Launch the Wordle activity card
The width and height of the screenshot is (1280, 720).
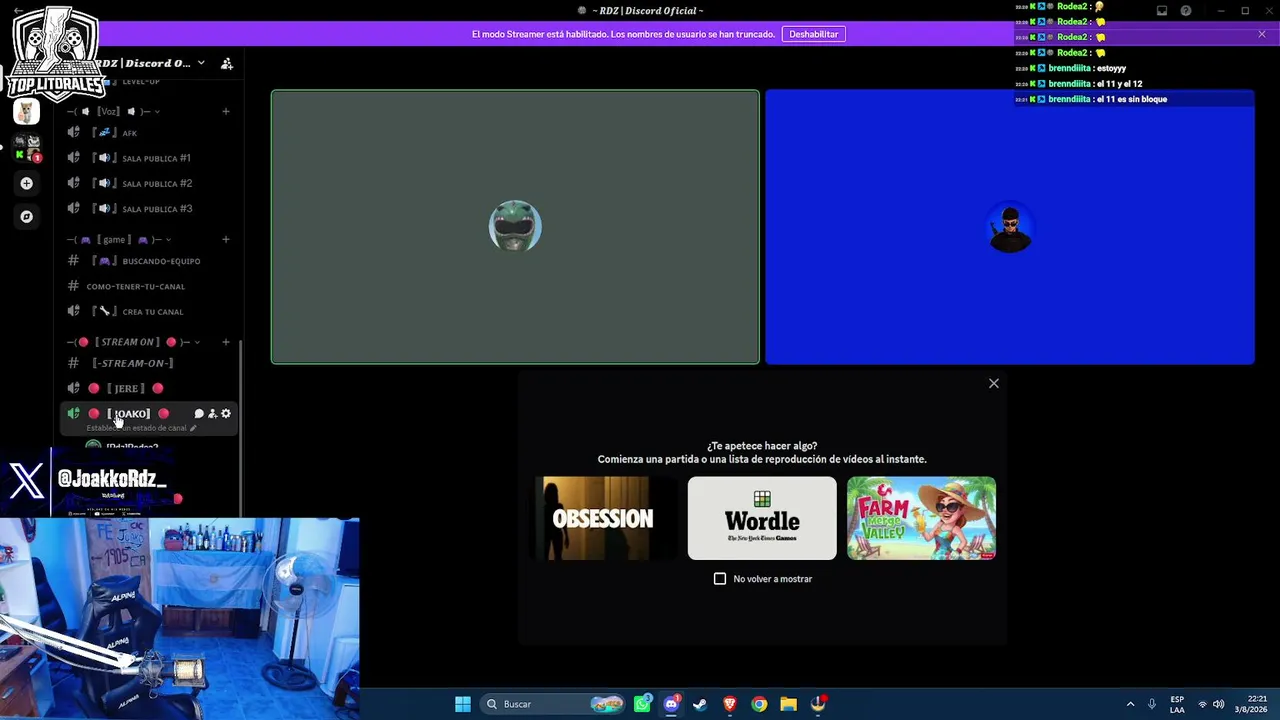[x=762, y=518]
